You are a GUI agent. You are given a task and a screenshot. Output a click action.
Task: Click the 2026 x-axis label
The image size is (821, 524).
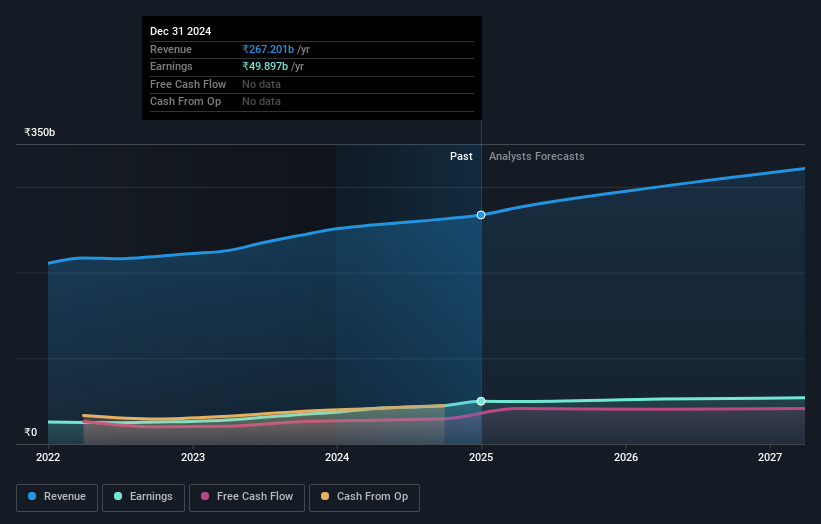pyautogui.click(x=626, y=458)
